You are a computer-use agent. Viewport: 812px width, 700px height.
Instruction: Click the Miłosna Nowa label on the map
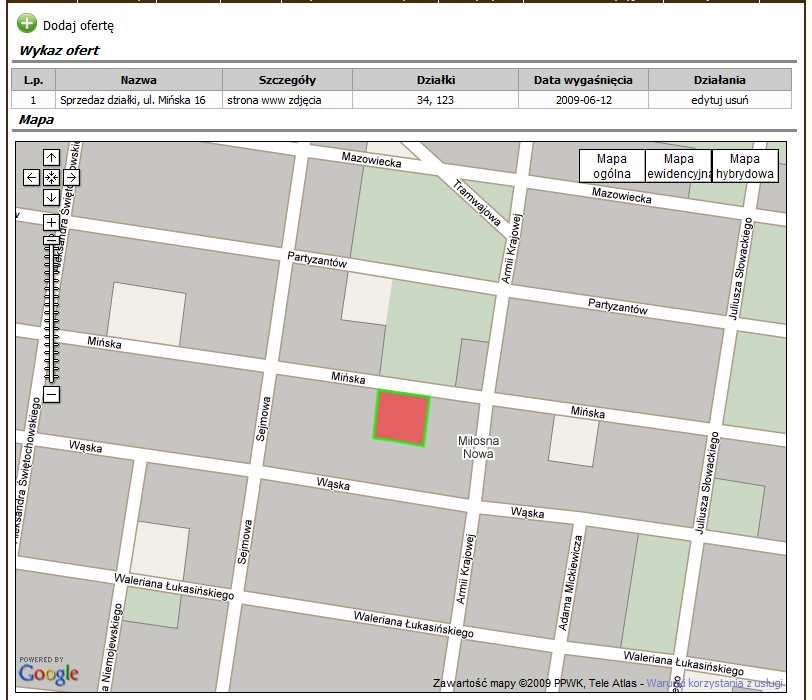click(x=478, y=447)
